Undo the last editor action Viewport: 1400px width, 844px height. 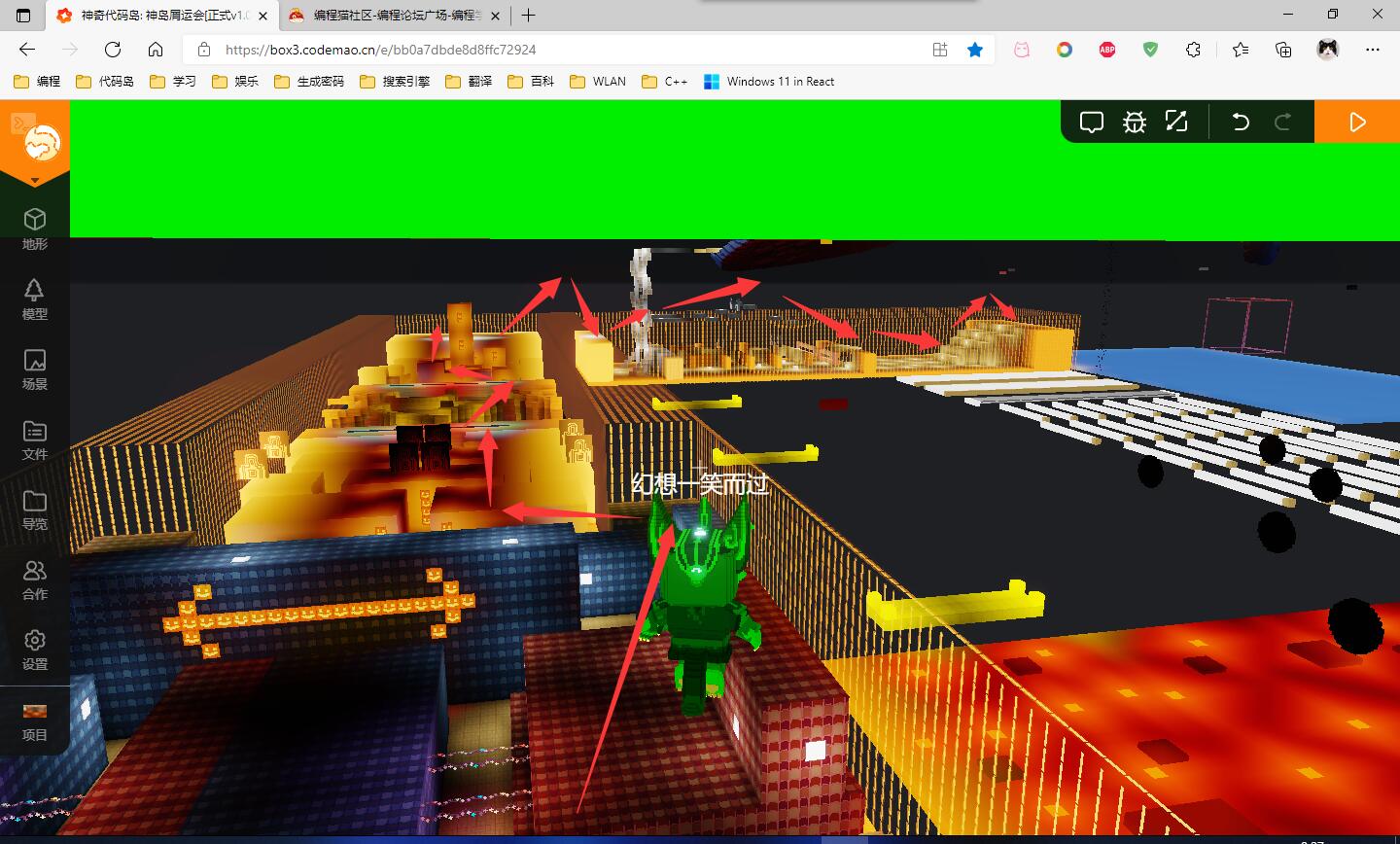click(x=1241, y=122)
